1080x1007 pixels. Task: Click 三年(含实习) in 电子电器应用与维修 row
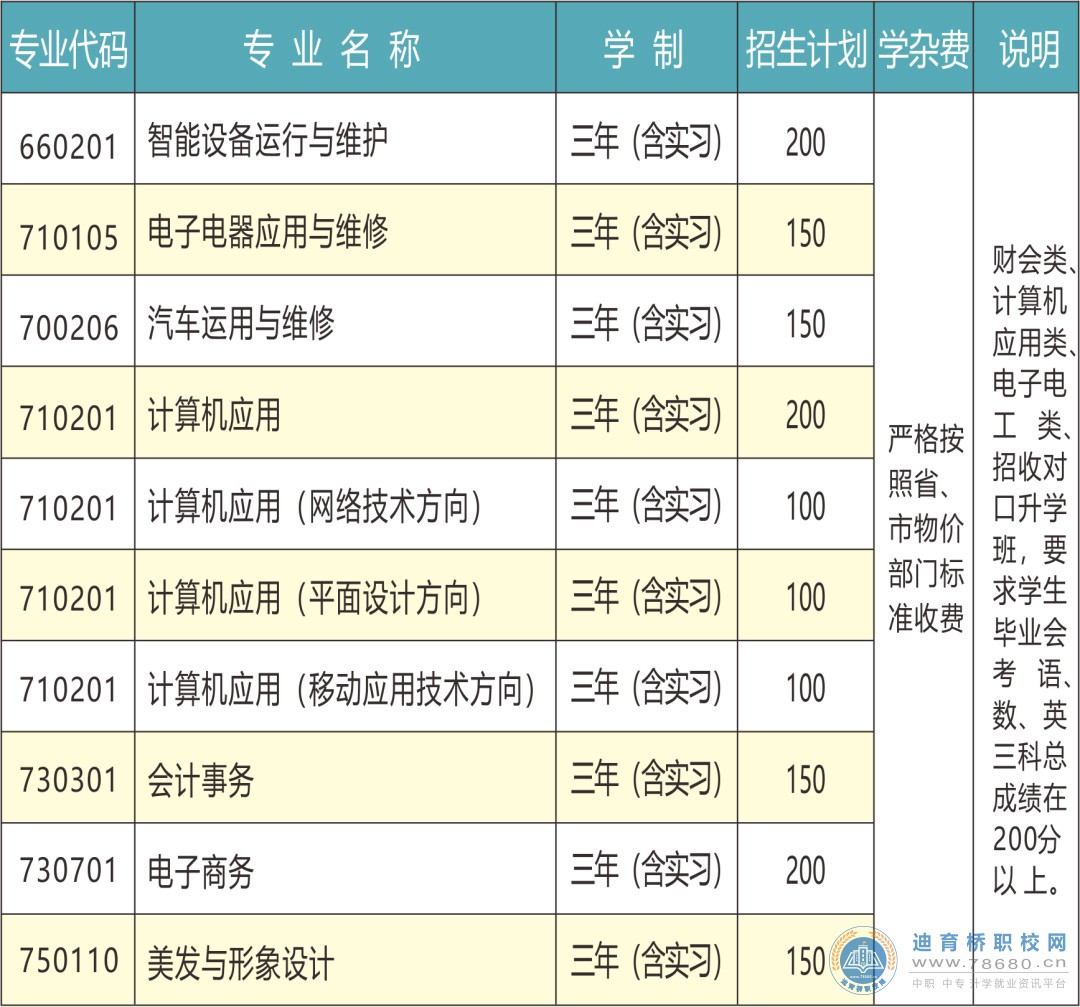pos(646,232)
